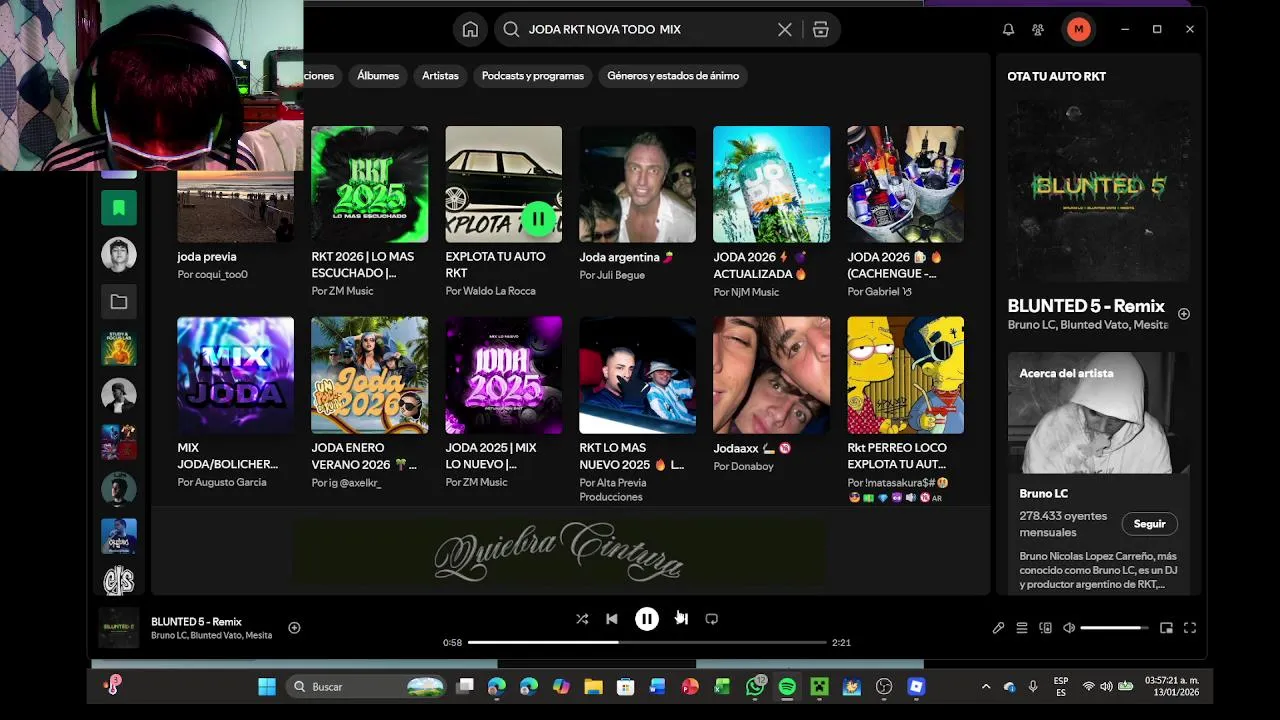Select Géneros y estados de ánimo filter

pos(673,76)
